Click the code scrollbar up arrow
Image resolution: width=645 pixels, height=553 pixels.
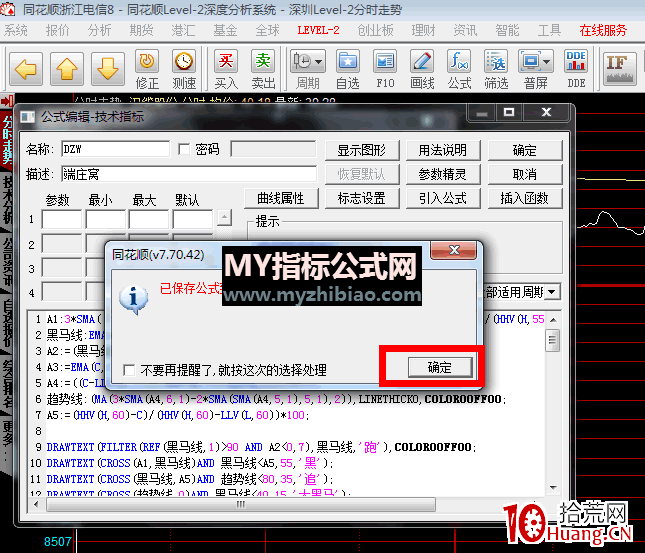(x=553, y=320)
